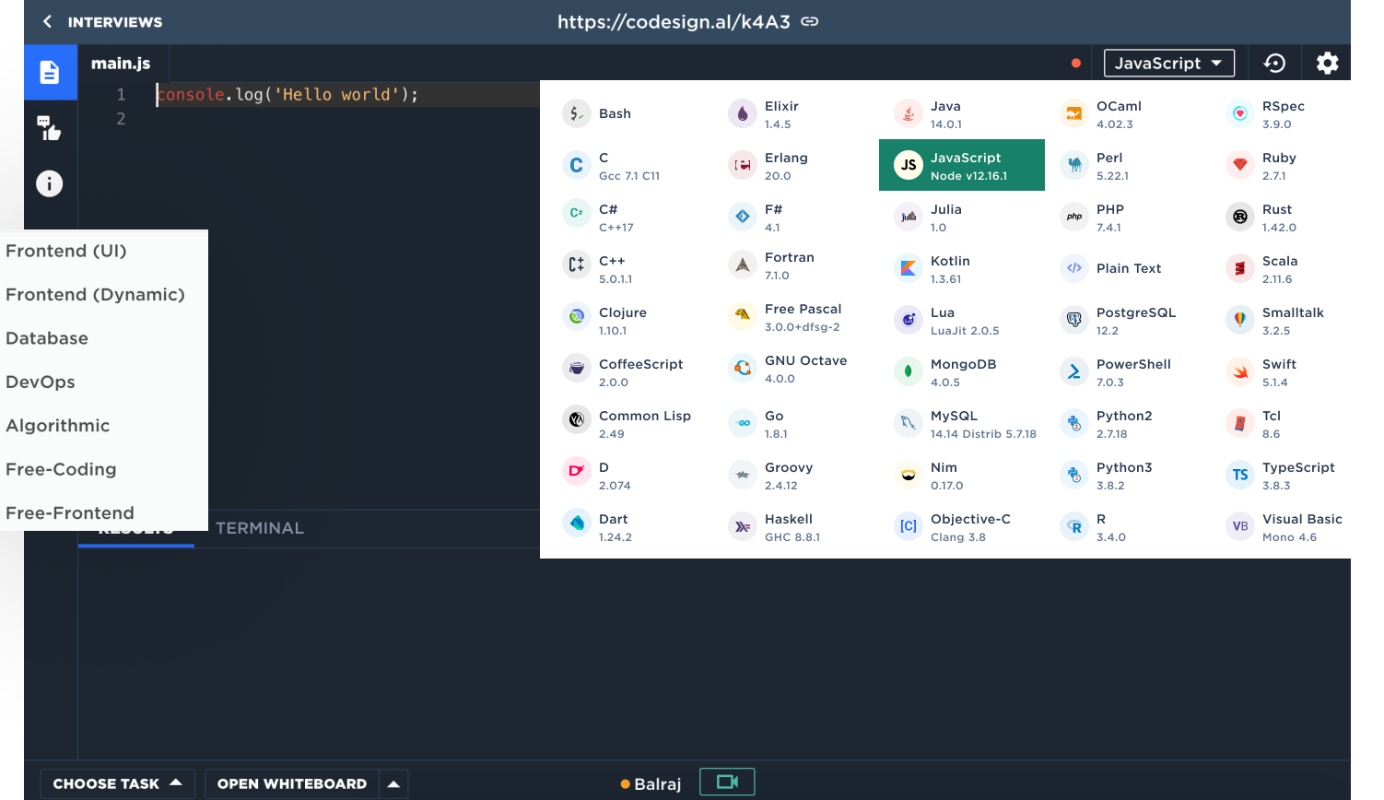Open the file document sidebar icon
This screenshot has width=1384, height=800.
tap(50, 73)
